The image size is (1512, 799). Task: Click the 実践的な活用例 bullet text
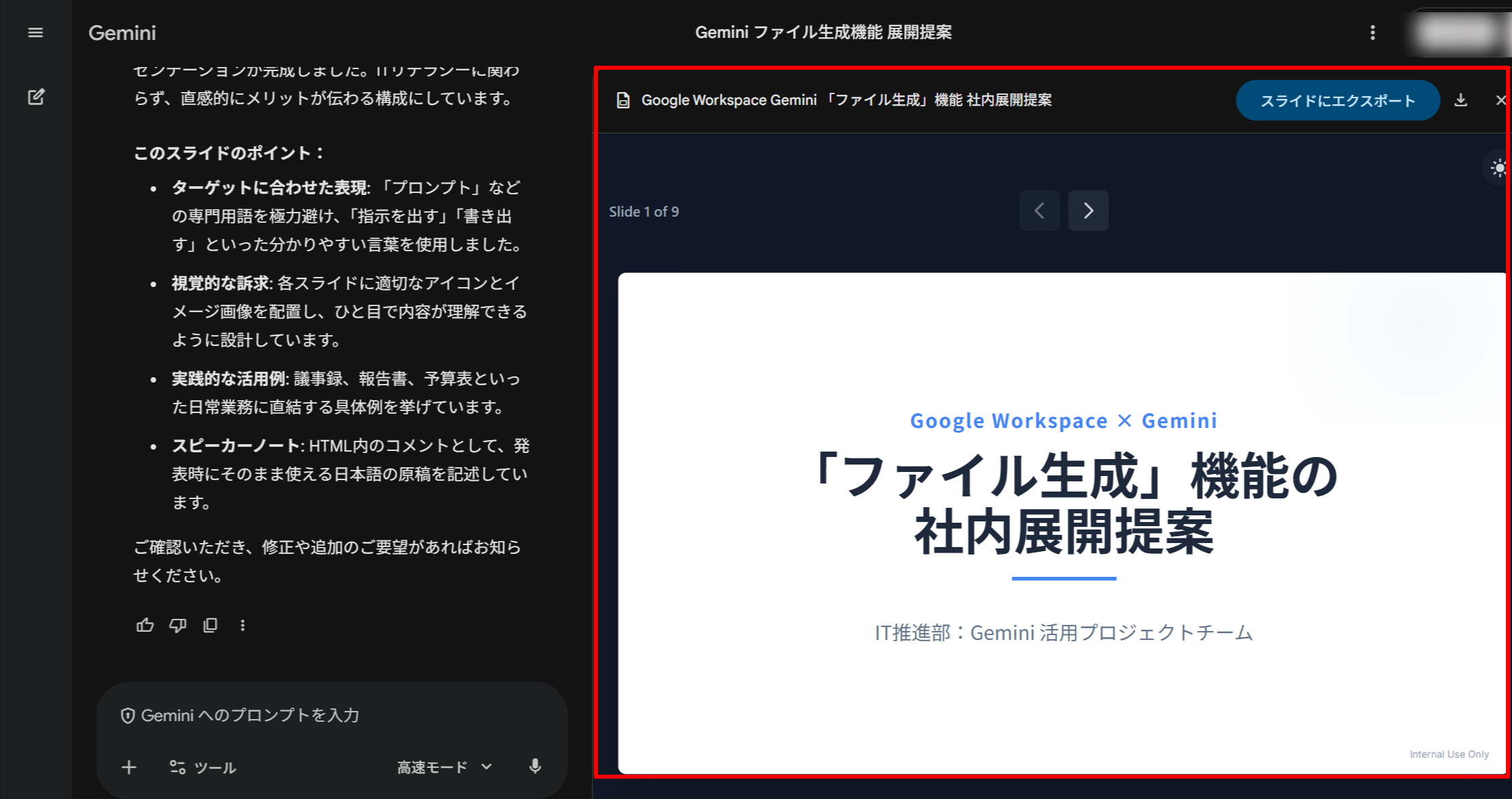(x=346, y=393)
